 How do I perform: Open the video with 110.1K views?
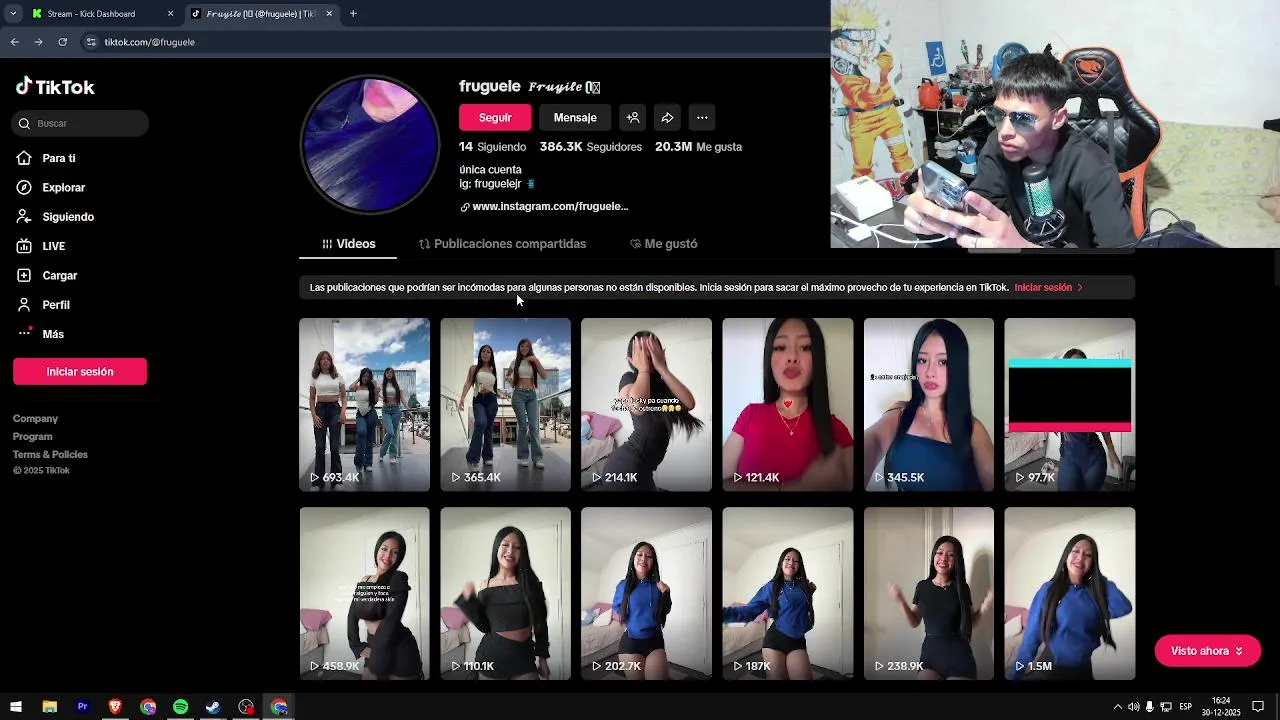[505, 593]
